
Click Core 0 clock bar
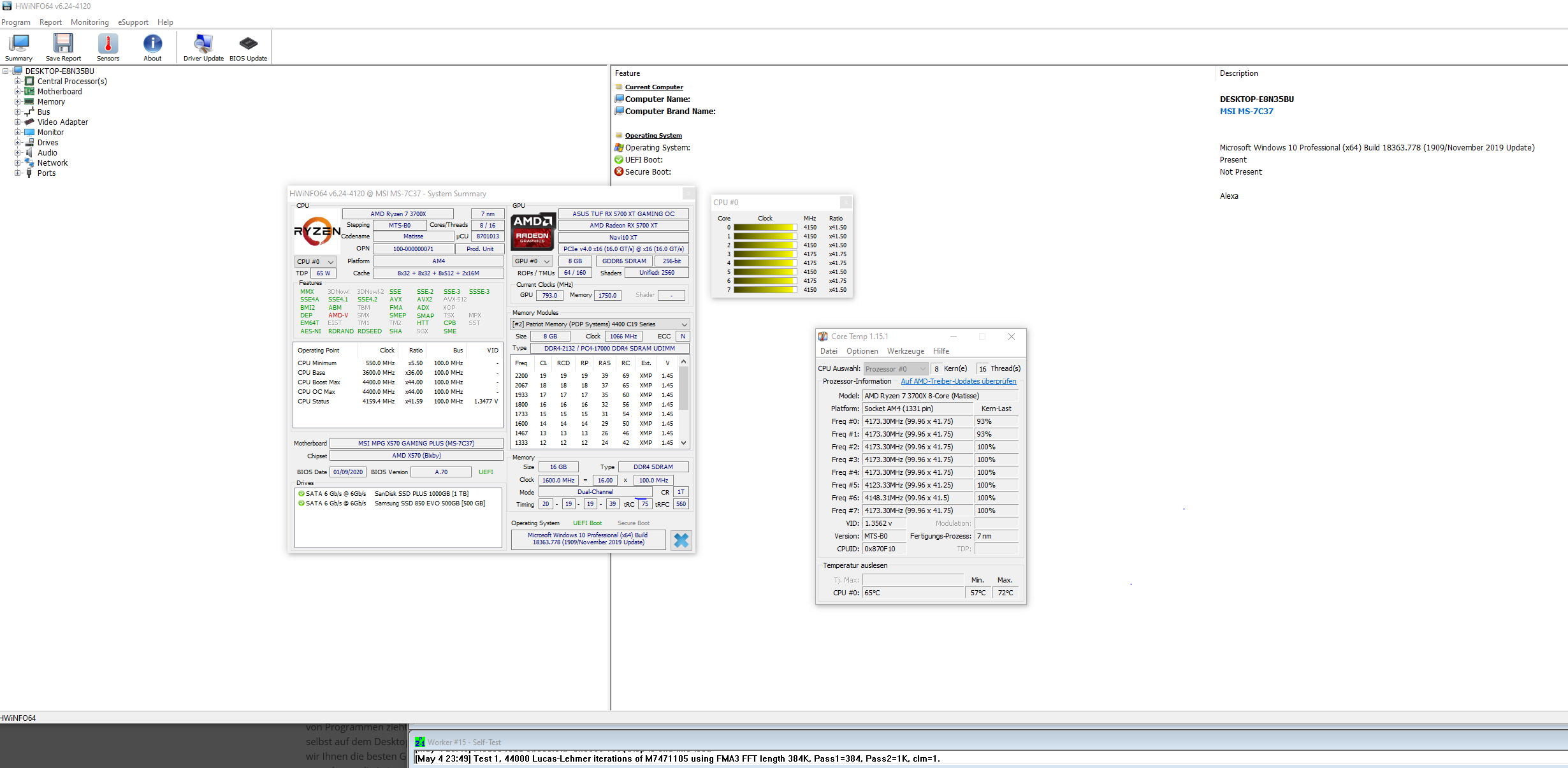point(764,228)
